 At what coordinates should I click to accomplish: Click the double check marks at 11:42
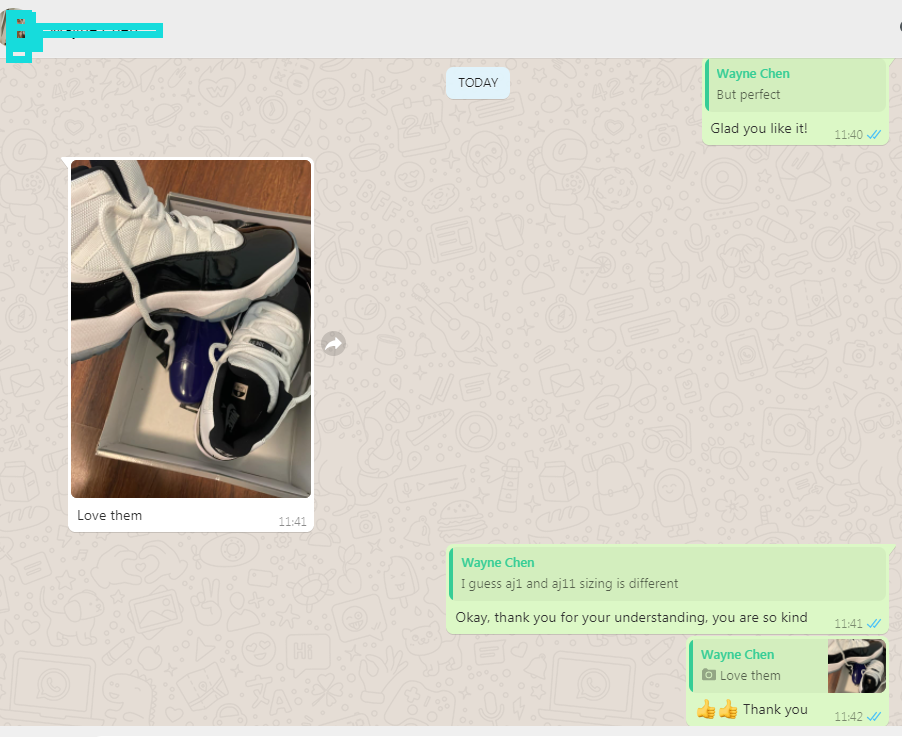874,717
